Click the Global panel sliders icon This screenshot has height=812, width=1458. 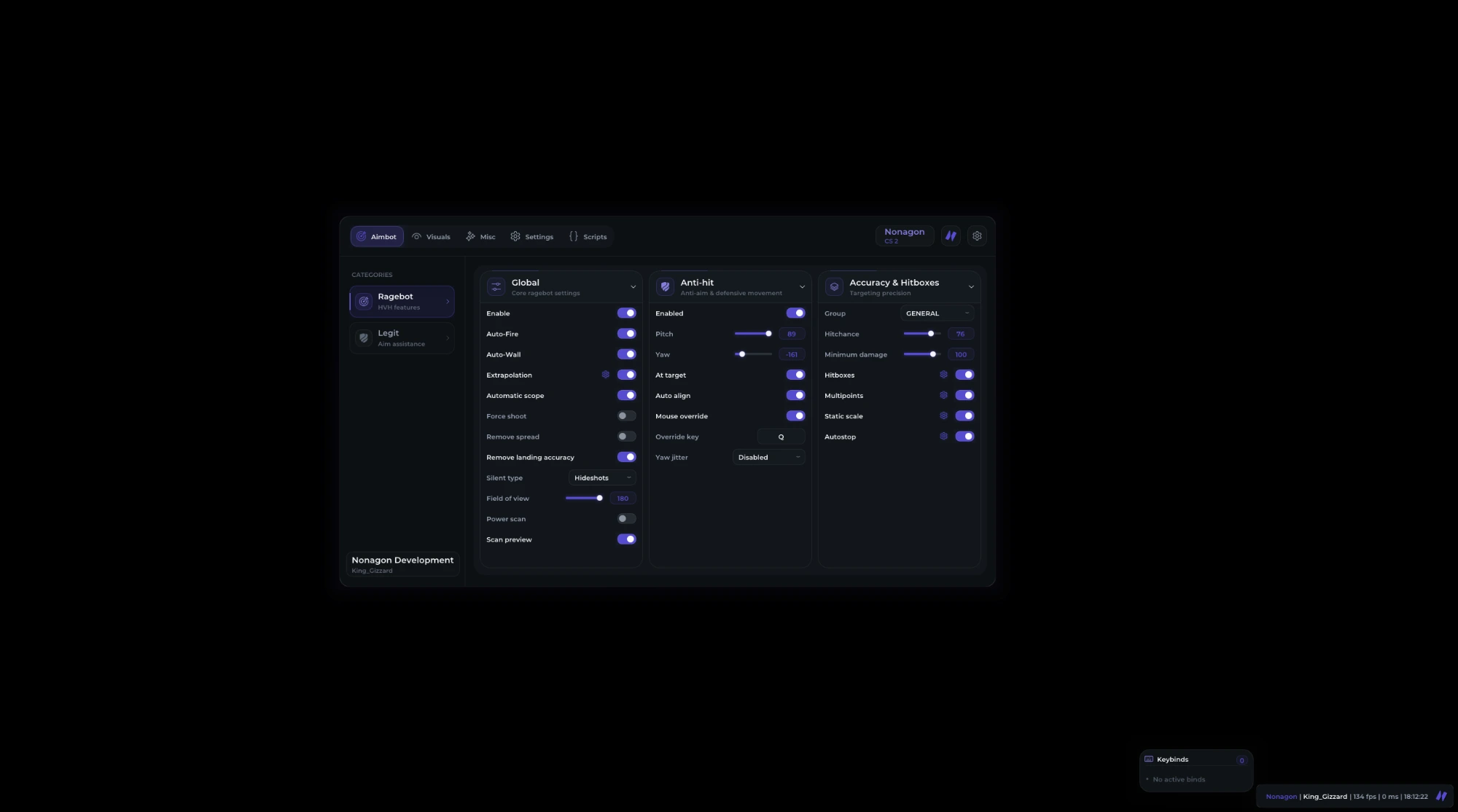tap(496, 286)
